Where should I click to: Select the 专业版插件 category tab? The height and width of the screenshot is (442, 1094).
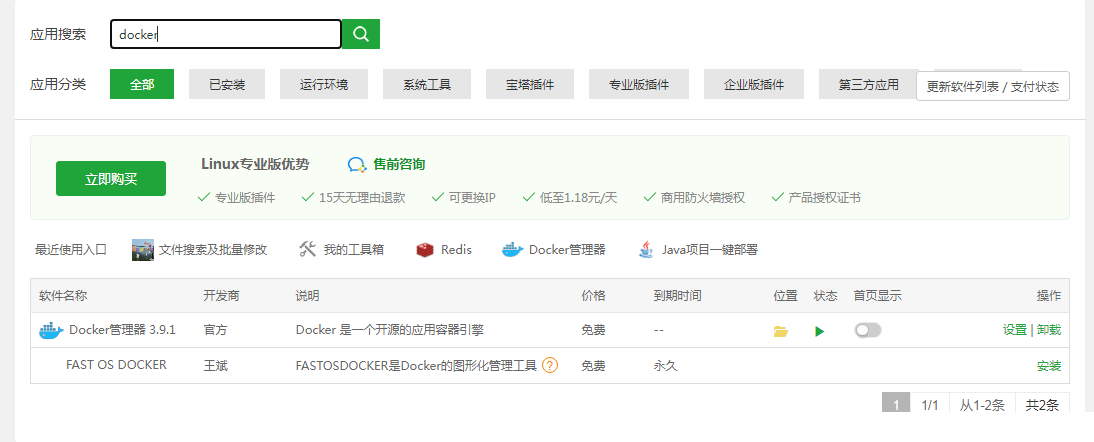click(x=639, y=84)
